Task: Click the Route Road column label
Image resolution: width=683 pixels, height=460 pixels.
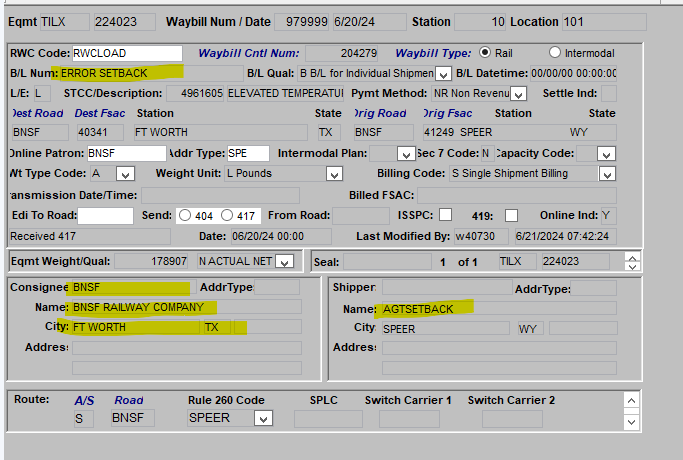Action: pos(129,400)
